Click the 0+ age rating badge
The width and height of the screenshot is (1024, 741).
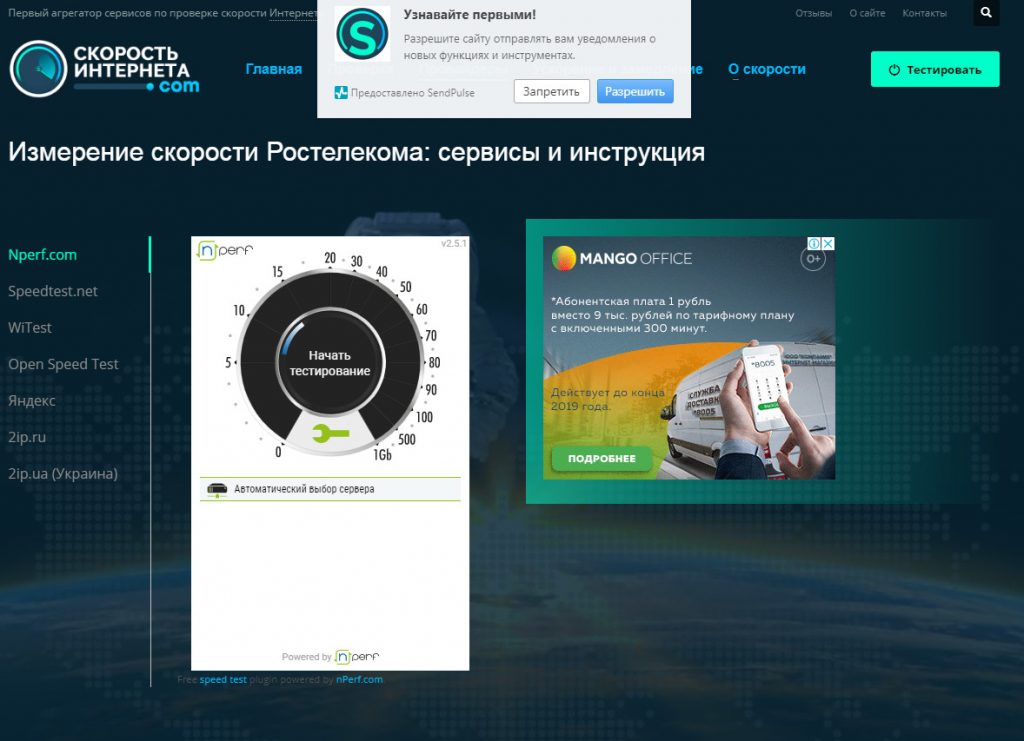tap(813, 259)
